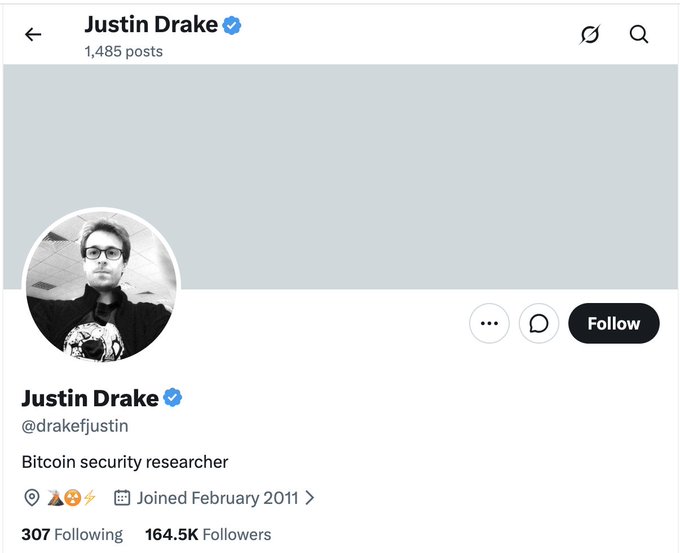This screenshot has height=553, width=680.
Task: Click the @drakefjustin handle
Action: (75, 426)
